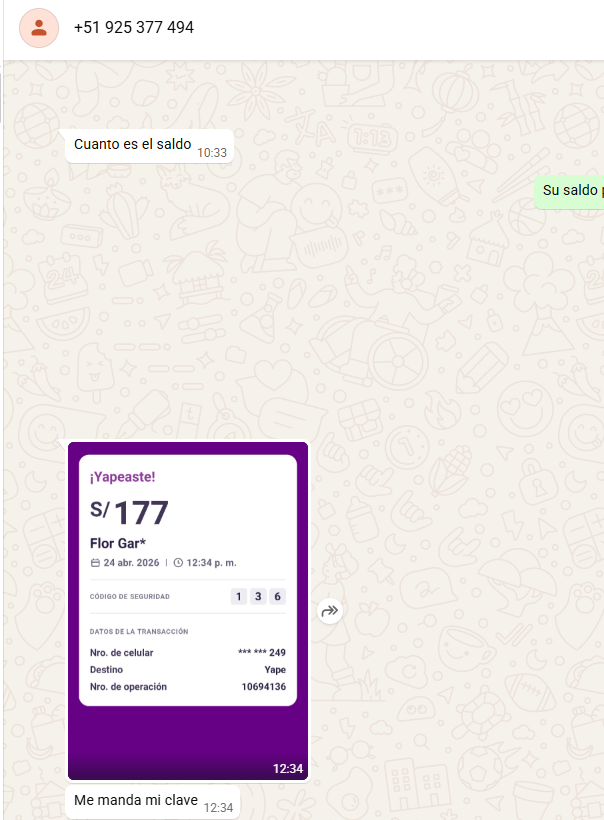Open the Yape receipt image in the viewer
Screen dimensions: 604x820
[188, 610]
